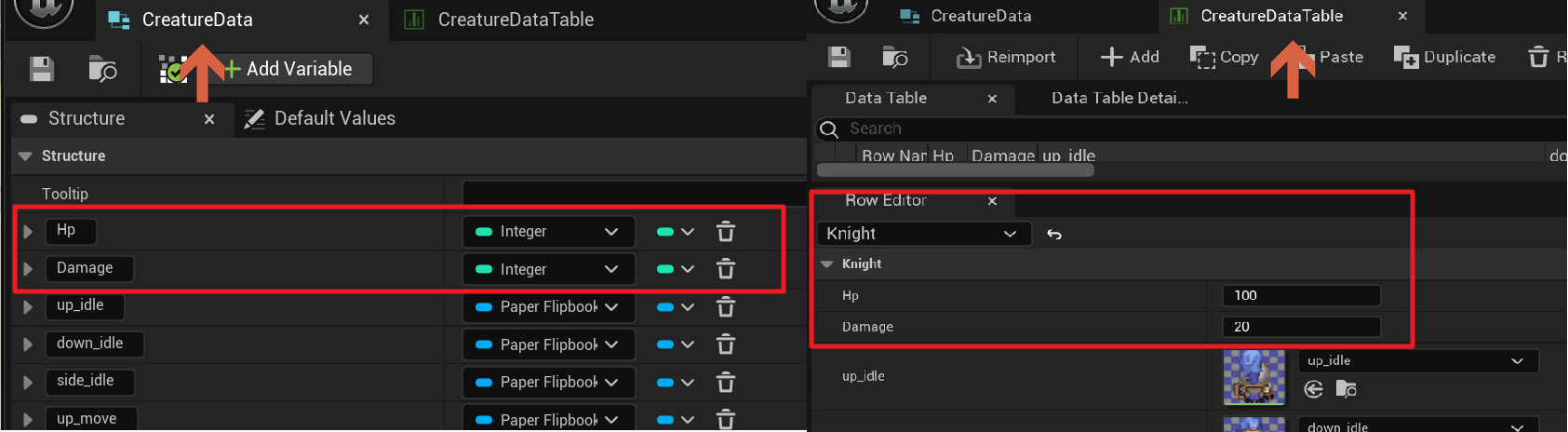
Task: Expand the Damage variable row
Action: click(x=28, y=269)
